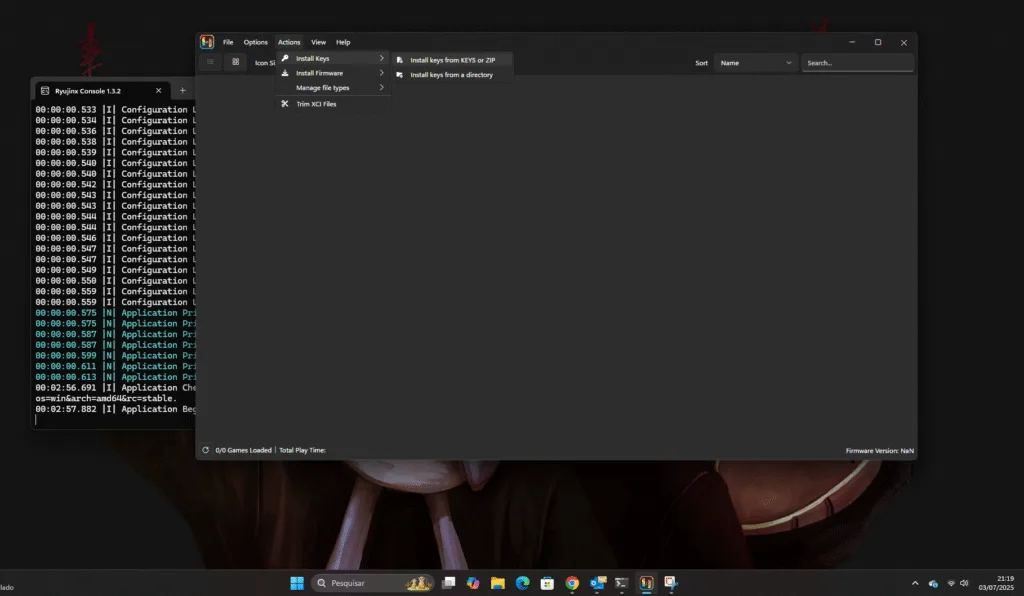
Task: Select the Trim XCI Files menu entry
Action: pos(333,104)
